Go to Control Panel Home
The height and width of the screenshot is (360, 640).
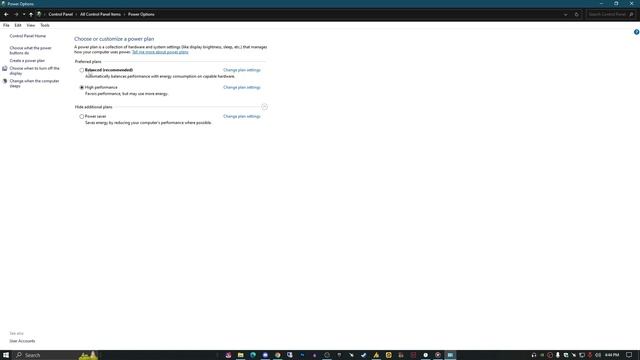(x=28, y=36)
